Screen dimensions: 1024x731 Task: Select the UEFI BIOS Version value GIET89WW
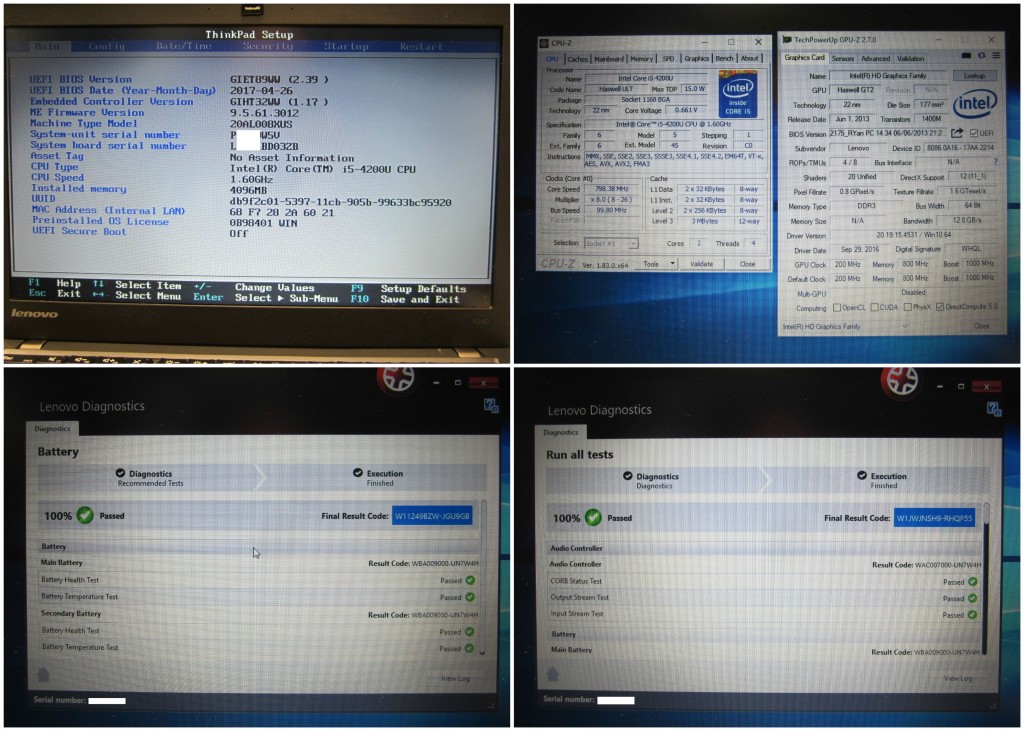click(x=279, y=79)
